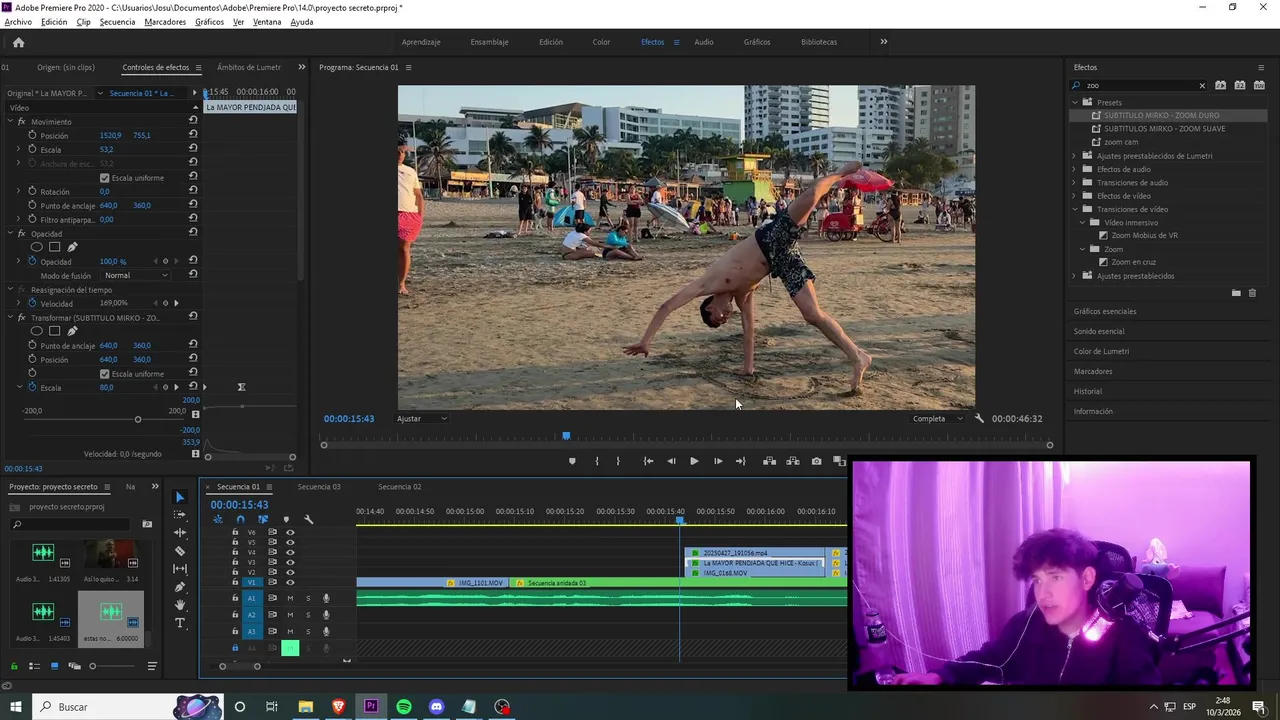Expand the Efectos de audio folder
This screenshot has height=720, width=1280.
pyautogui.click(x=1075, y=169)
